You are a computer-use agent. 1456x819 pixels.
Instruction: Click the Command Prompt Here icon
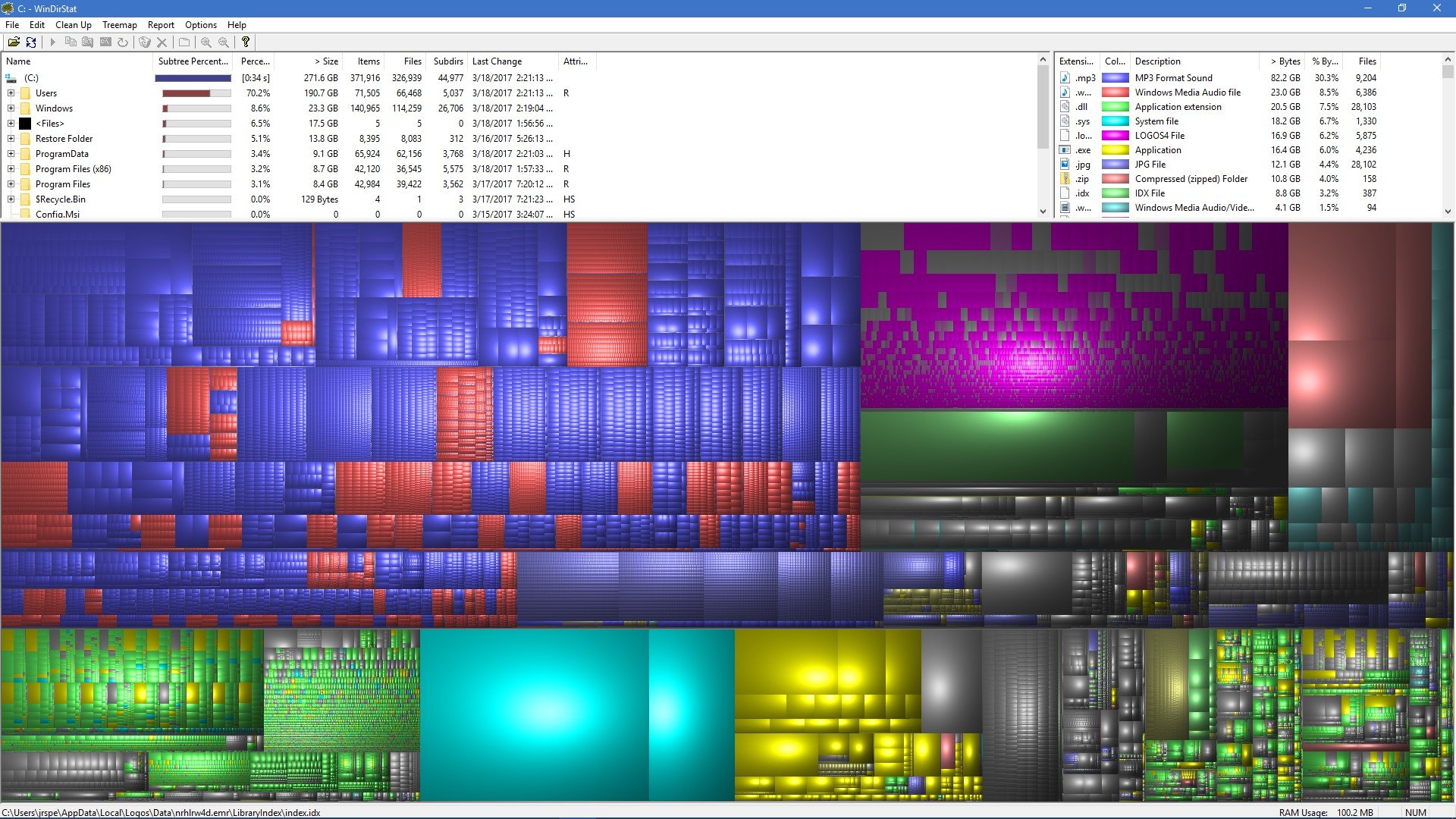pos(105,42)
